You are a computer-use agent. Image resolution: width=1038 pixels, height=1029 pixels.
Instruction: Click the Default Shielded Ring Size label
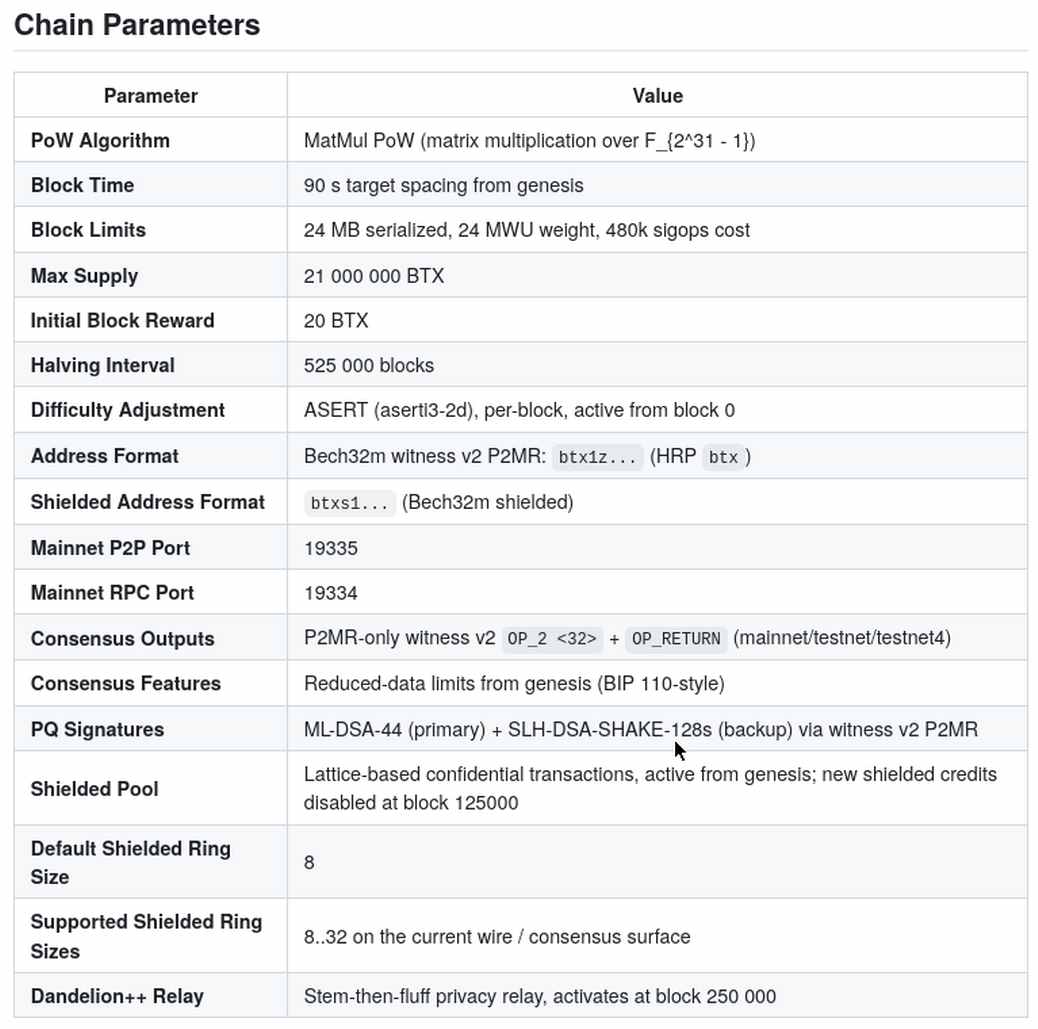[x=130, y=862]
